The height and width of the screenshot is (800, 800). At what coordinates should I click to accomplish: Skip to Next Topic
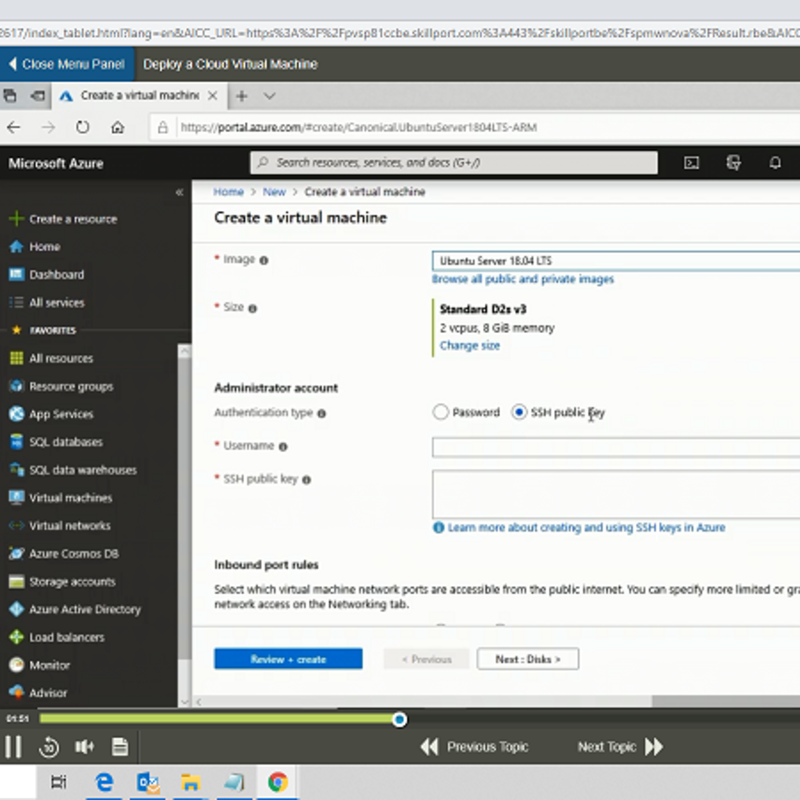[620, 747]
